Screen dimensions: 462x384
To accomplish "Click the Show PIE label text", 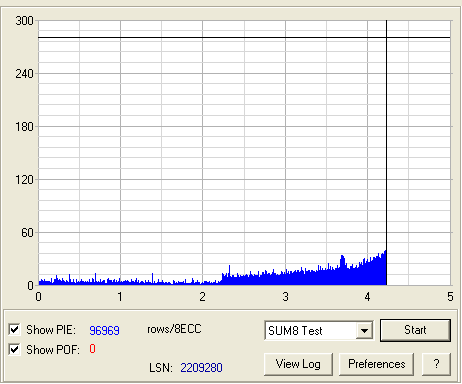I will click(x=51, y=330).
